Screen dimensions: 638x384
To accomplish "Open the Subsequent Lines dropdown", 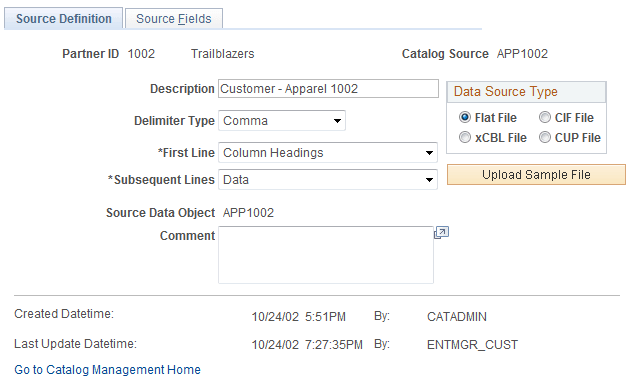I will point(328,179).
